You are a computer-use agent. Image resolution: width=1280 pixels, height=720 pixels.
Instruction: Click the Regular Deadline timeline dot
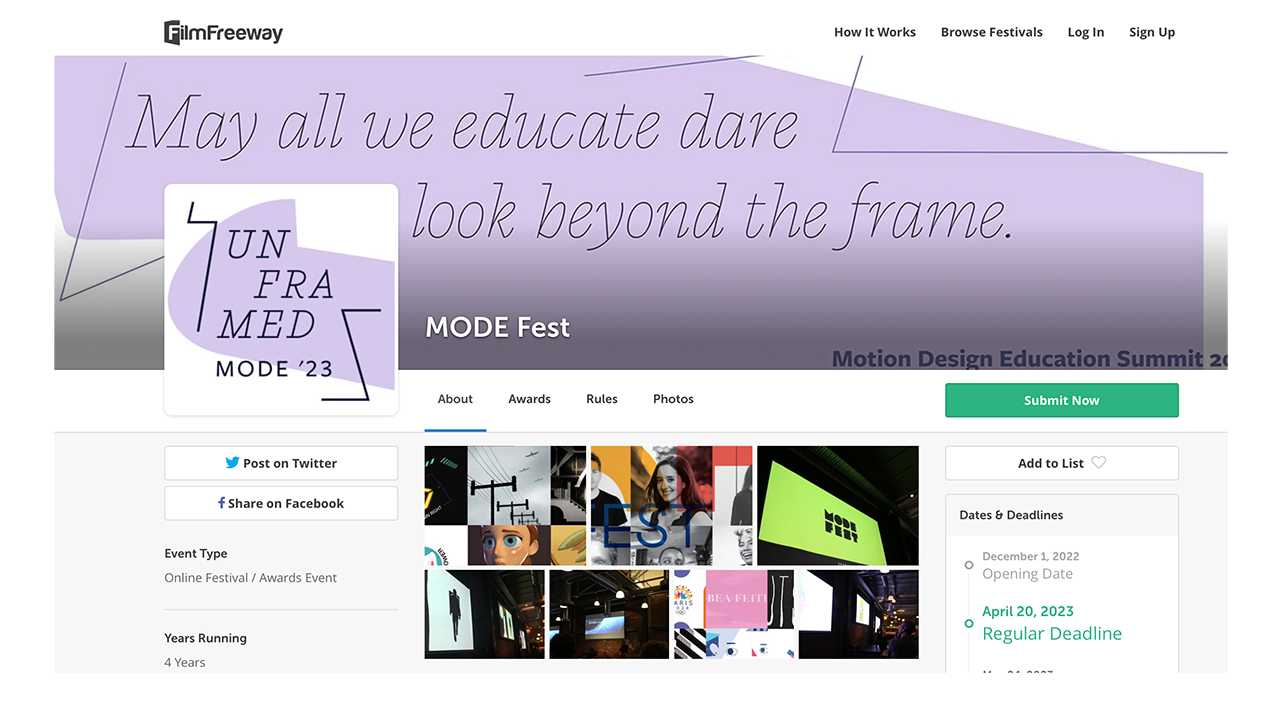tap(968, 623)
